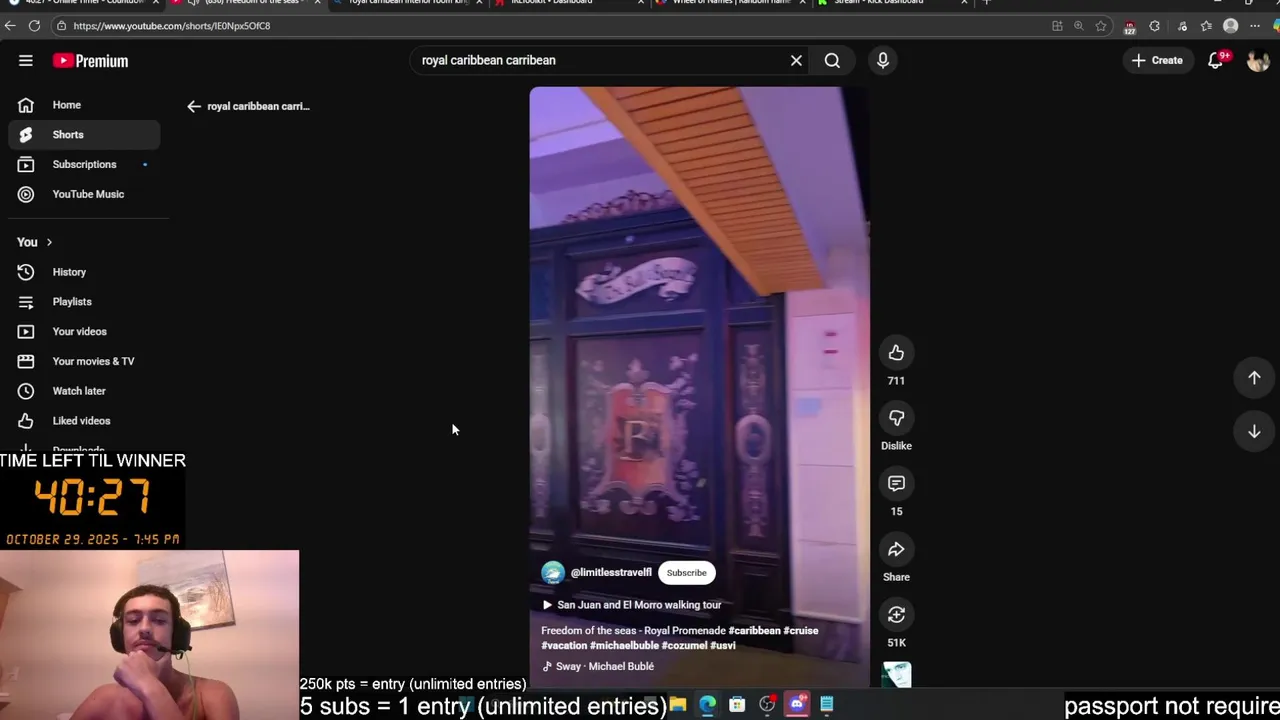Screen dimensions: 1280x720
Task: Click the browser address bar URL
Action: click(x=171, y=26)
